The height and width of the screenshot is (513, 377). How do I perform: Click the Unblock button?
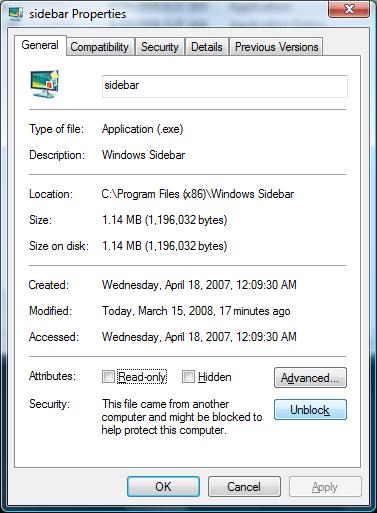pos(310,410)
